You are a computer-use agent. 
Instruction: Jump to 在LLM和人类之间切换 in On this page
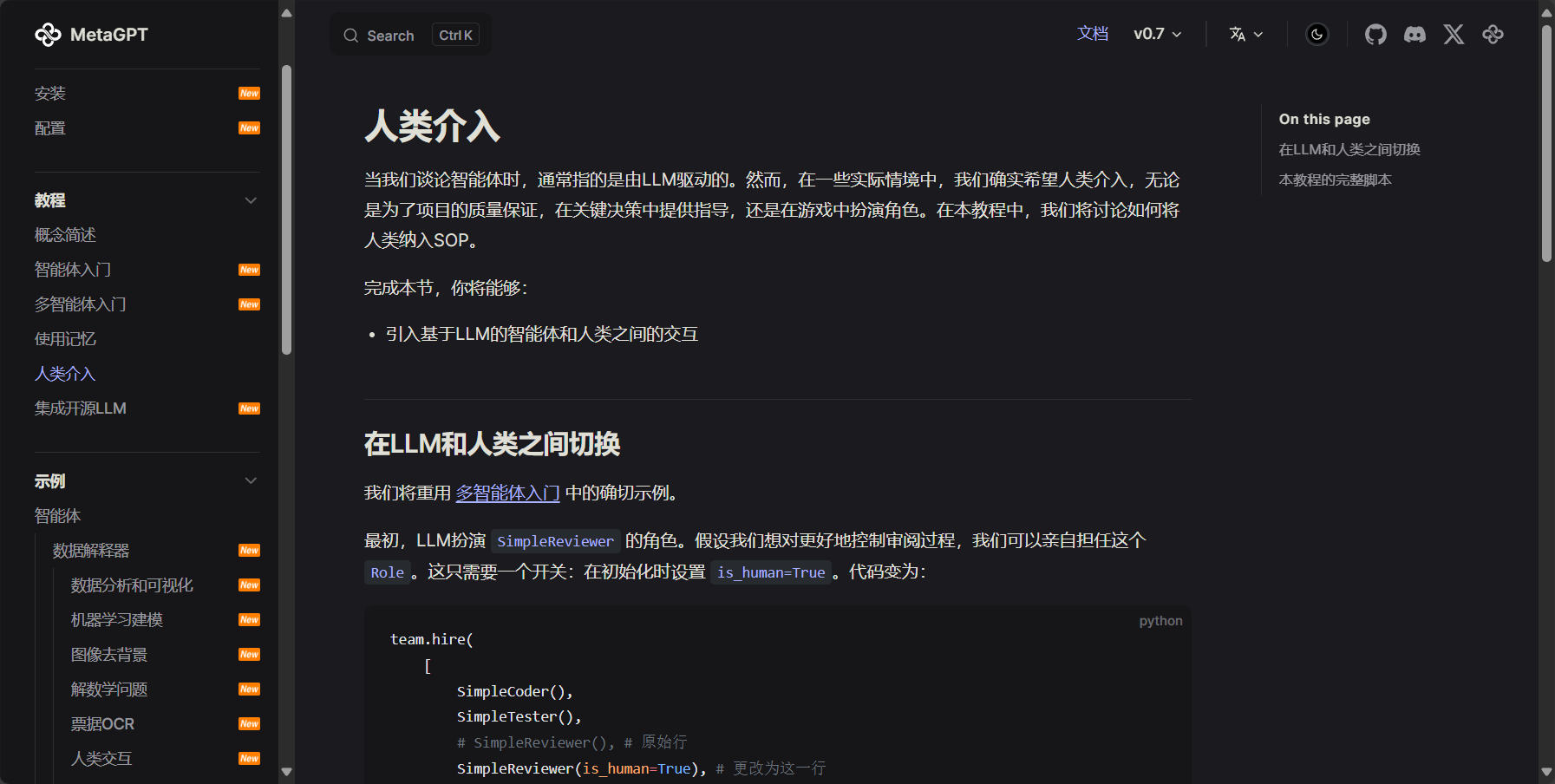(x=1349, y=149)
